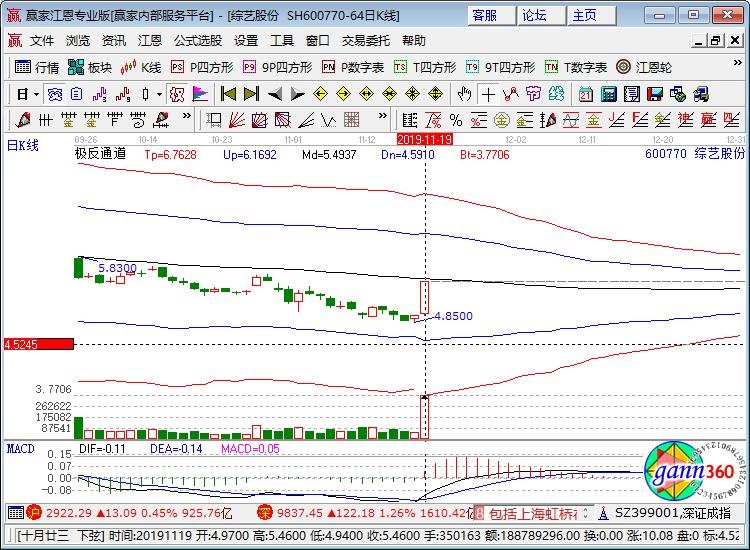Jump to the first bar icon

click(228, 94)
